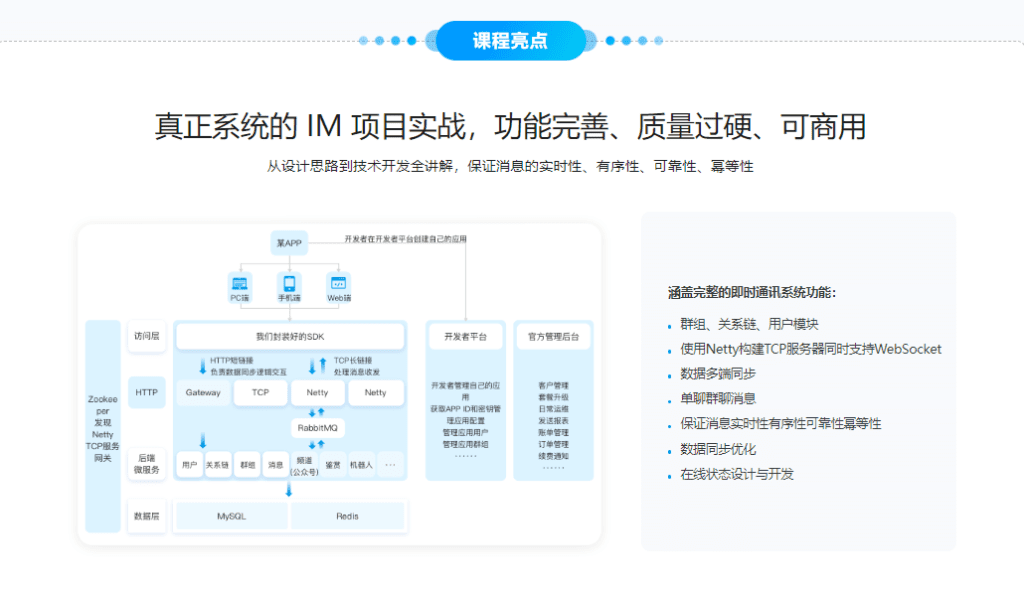1024x597 pixels.
Task: Click the Gateway node in the HTTP layer
Action: point(203,391)
